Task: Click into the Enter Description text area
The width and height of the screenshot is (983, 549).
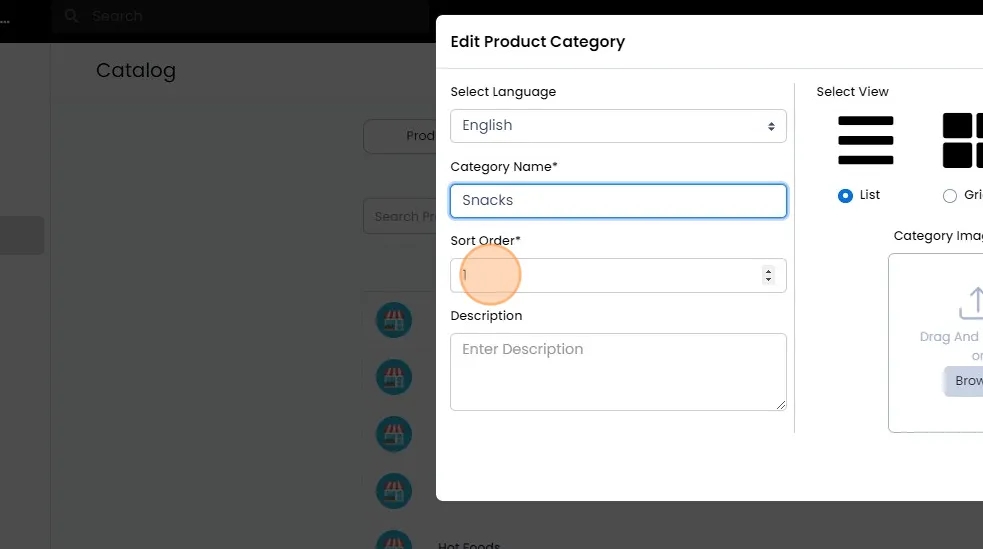Action: (618, 371)
